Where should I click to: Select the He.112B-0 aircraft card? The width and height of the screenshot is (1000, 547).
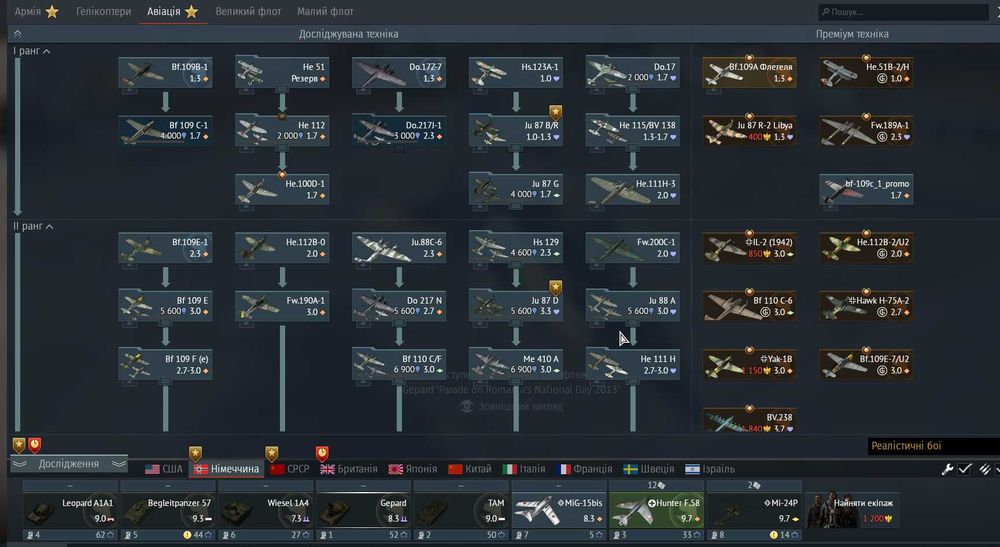coord(282,247)
